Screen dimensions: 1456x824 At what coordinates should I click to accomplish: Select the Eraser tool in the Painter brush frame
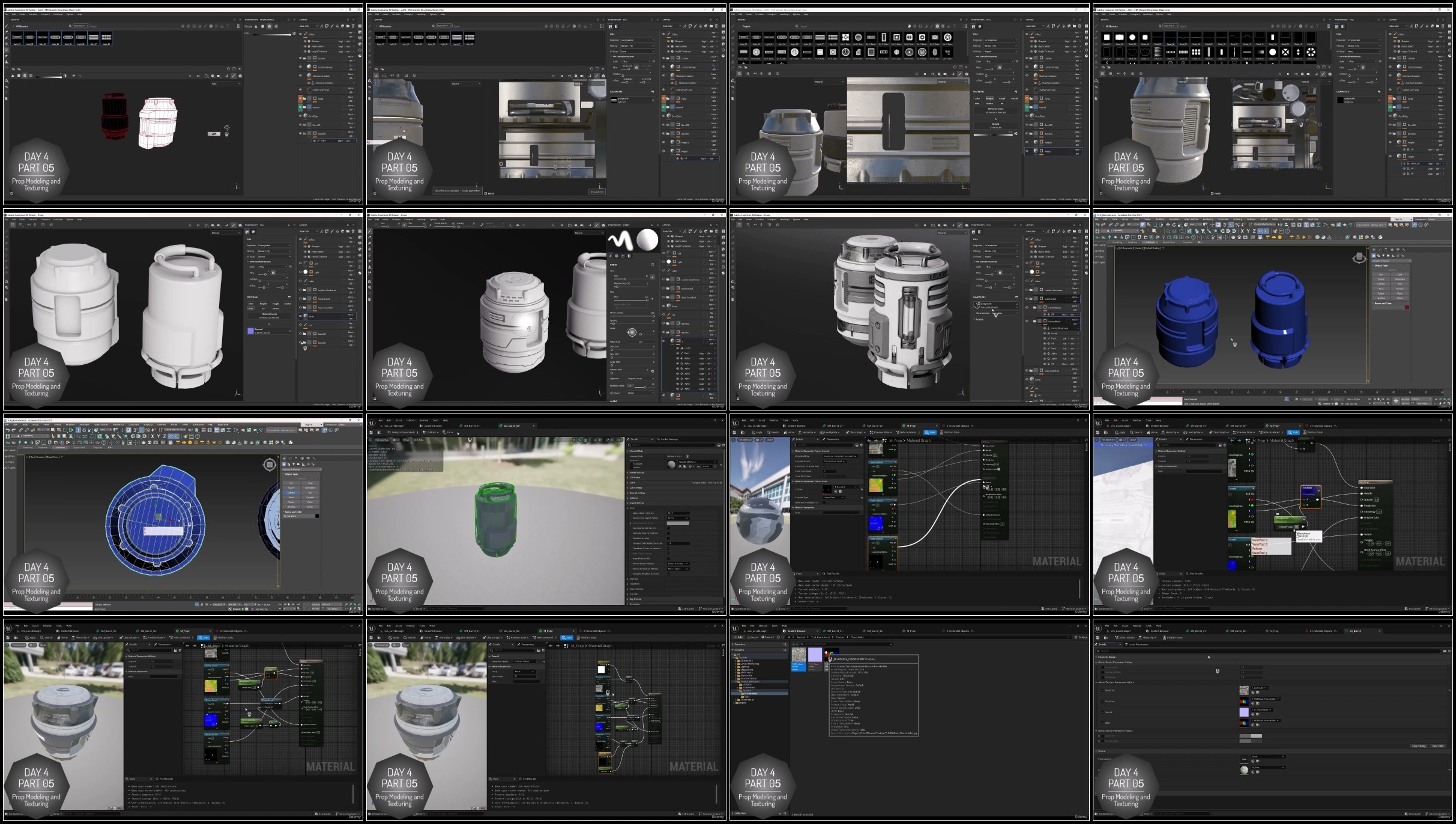pyautogui.click(x=369, y=237)
